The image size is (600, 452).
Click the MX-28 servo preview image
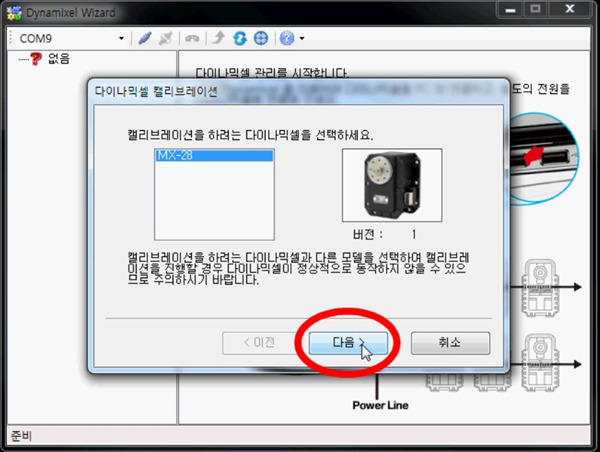tap(384, 185)
